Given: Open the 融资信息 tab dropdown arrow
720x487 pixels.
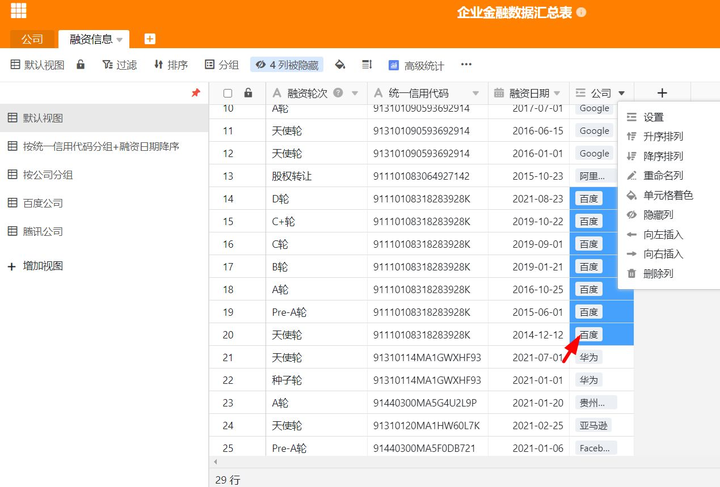Looking at the screenshot, I should coord(119,40).
